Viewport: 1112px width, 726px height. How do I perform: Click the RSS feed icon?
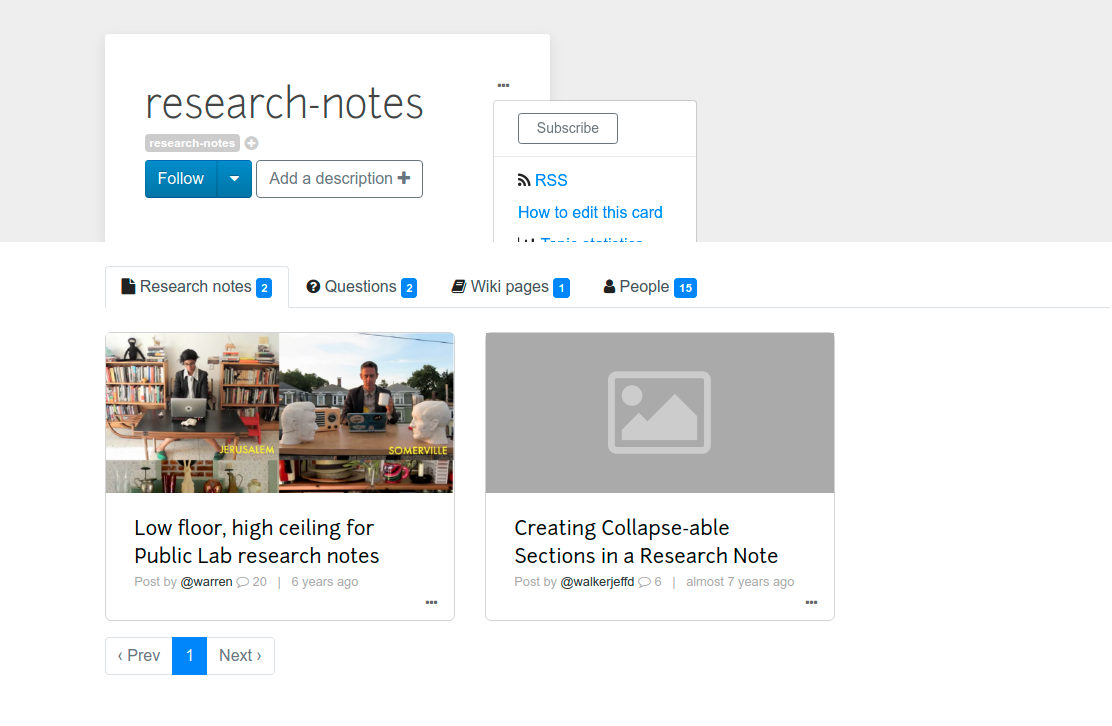pyautogui.click(x=524, y=180)
